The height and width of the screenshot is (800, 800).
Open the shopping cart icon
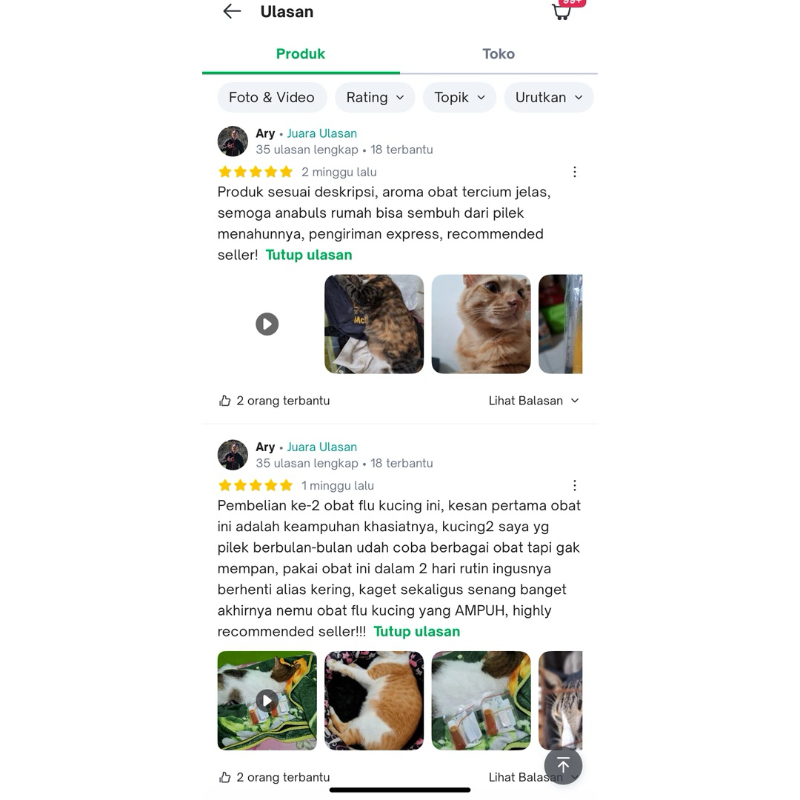(562, 11)
